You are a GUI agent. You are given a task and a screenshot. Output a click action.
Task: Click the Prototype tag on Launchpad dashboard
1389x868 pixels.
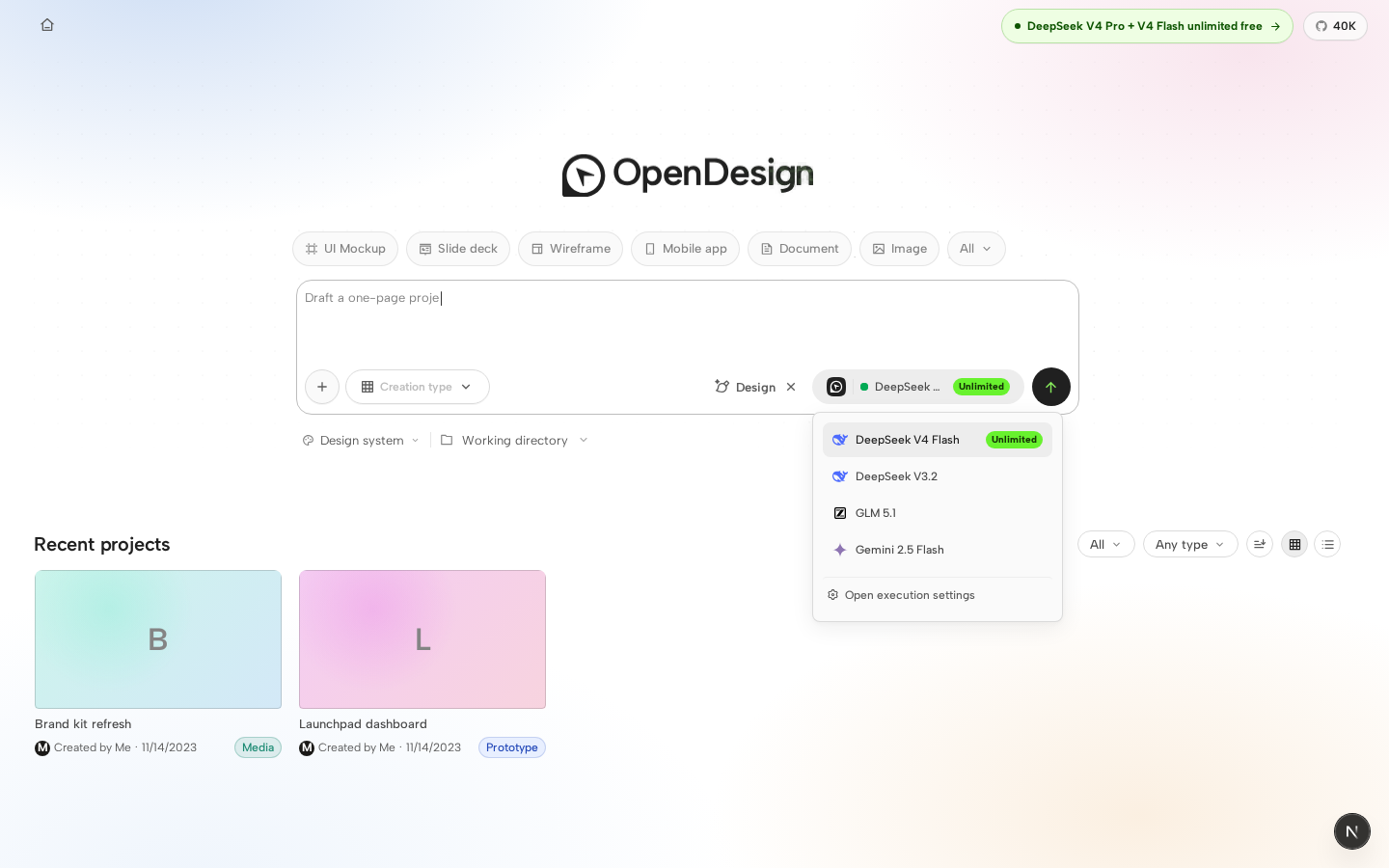[x=512, y=747]
